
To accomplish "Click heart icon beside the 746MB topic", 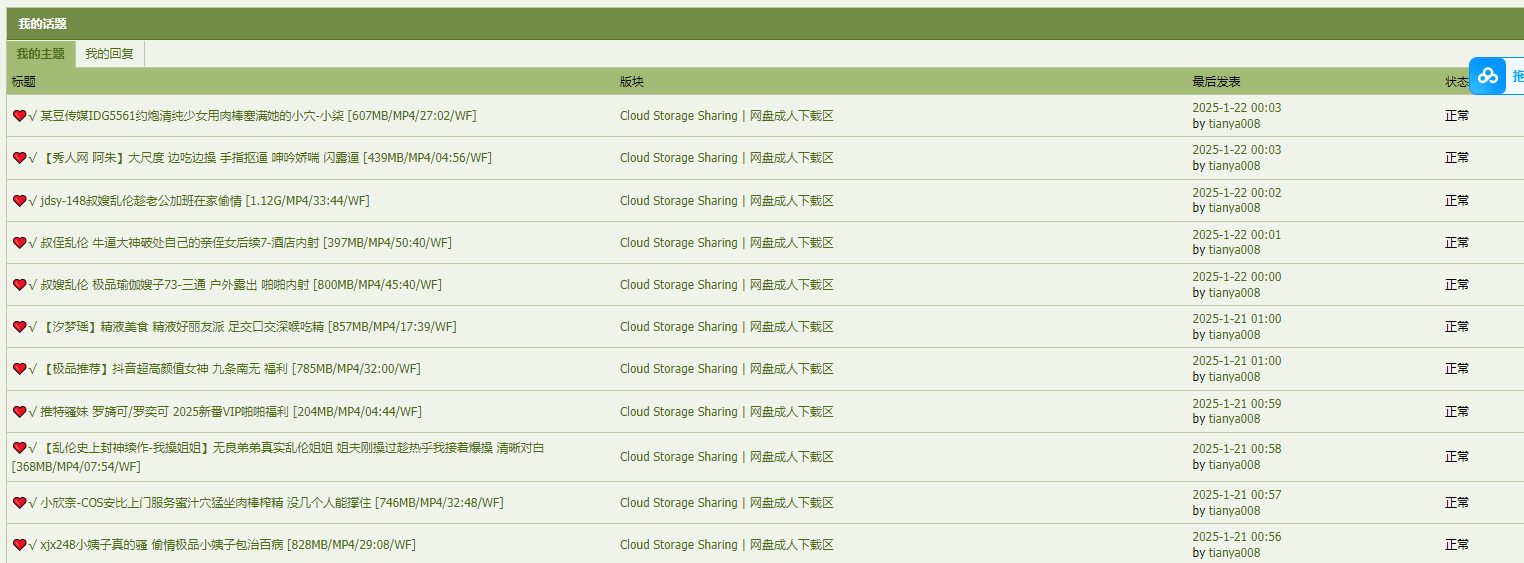I will click(19, 503).
